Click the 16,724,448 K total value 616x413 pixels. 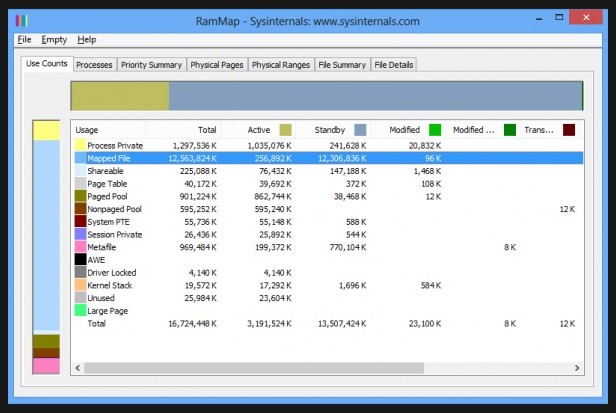(x=192, y=323)
